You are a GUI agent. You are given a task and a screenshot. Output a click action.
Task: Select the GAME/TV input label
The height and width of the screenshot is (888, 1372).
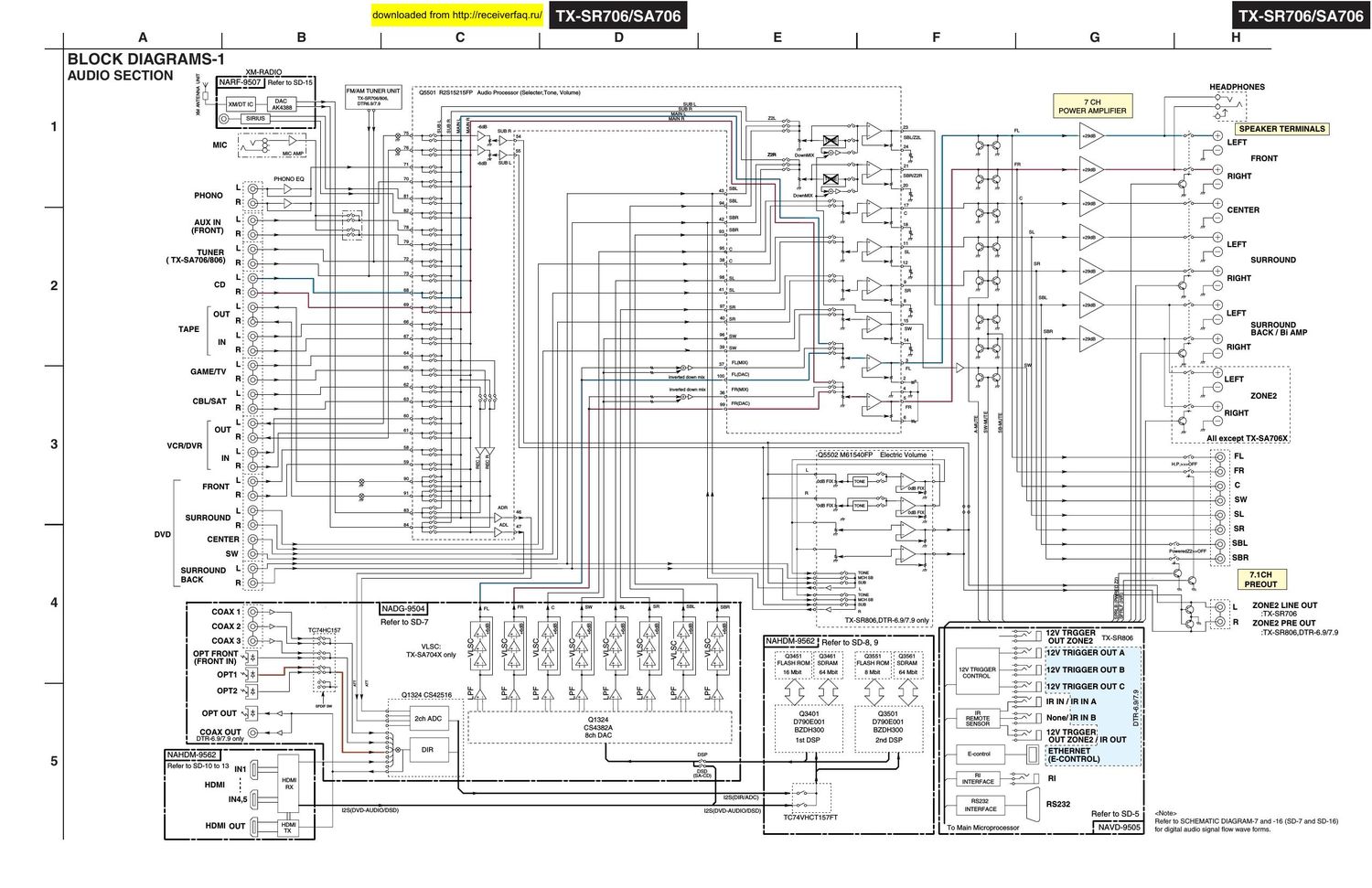click(x=208, y=372)
